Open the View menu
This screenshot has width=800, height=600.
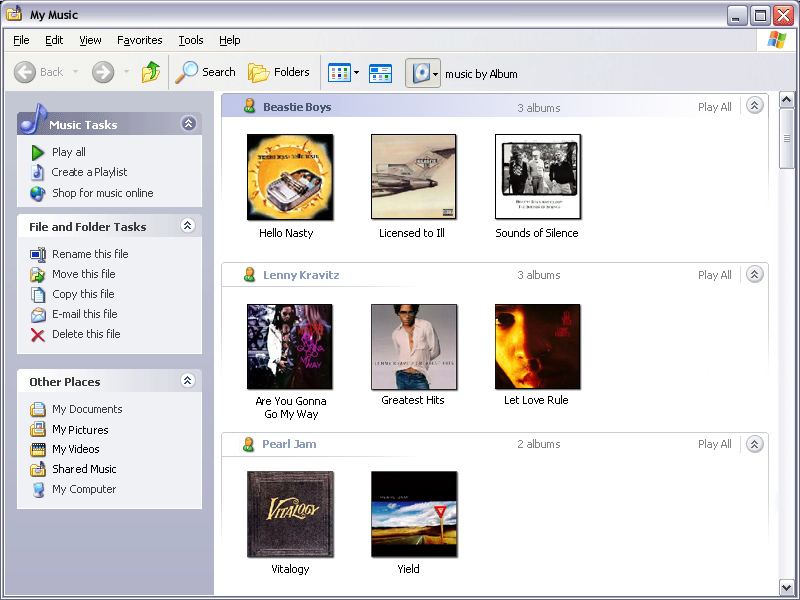point(90,40)
